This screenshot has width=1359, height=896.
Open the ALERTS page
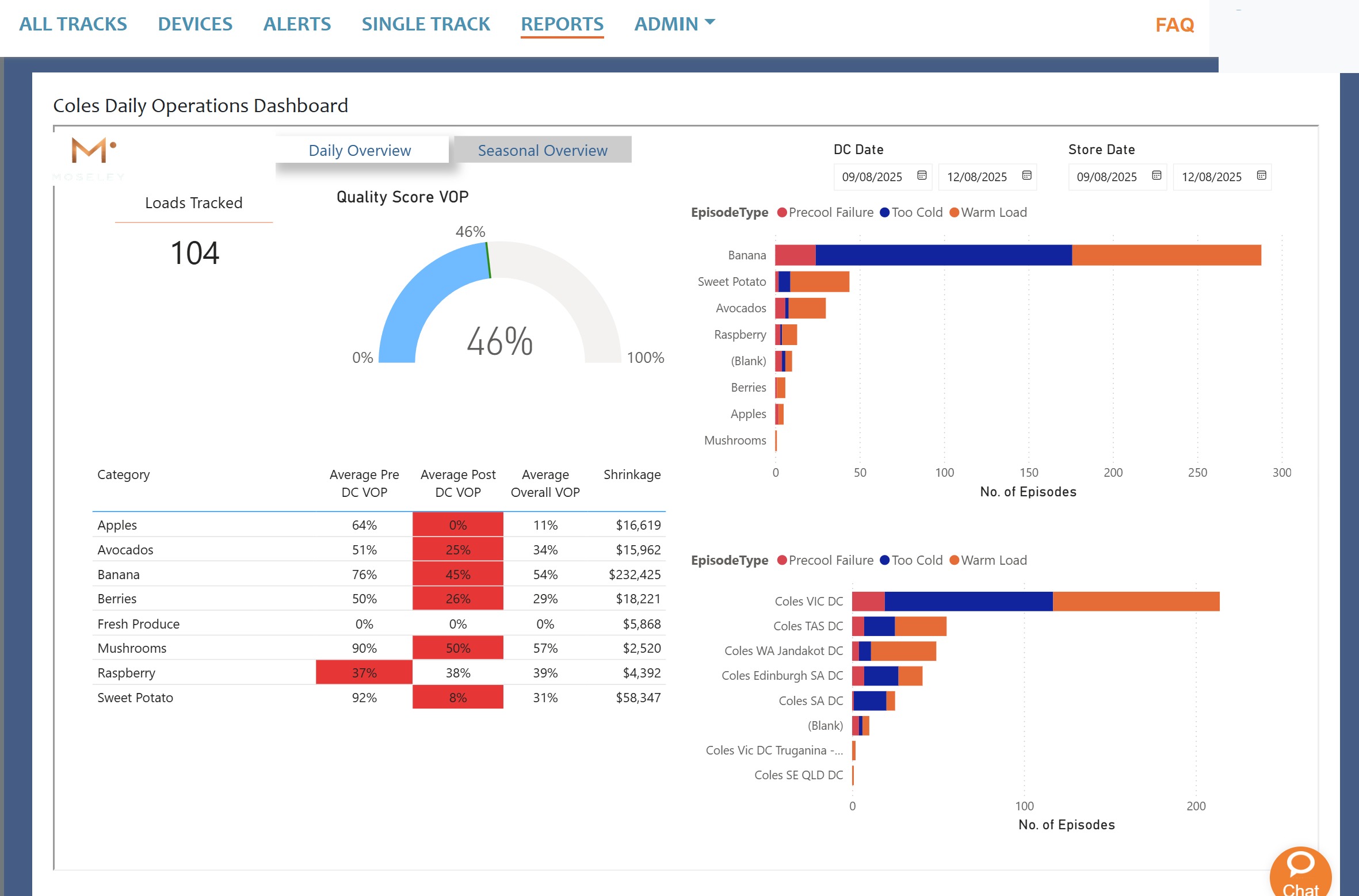297,24
